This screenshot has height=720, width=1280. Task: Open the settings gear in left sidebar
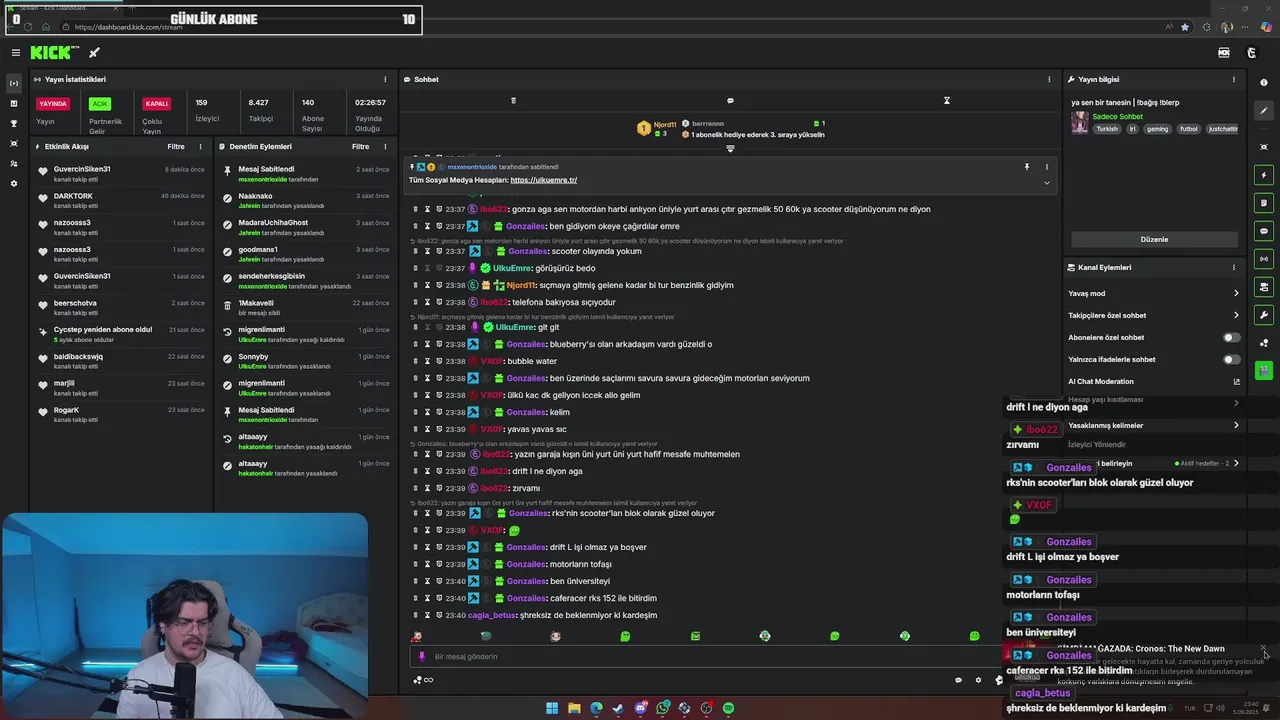tap(14, 183)
